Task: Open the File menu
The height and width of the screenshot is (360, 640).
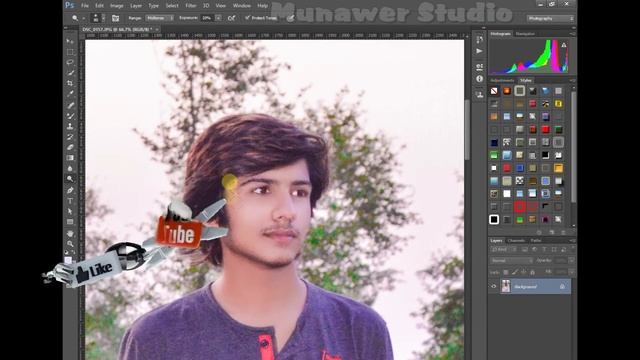Action: pos(84,6)
